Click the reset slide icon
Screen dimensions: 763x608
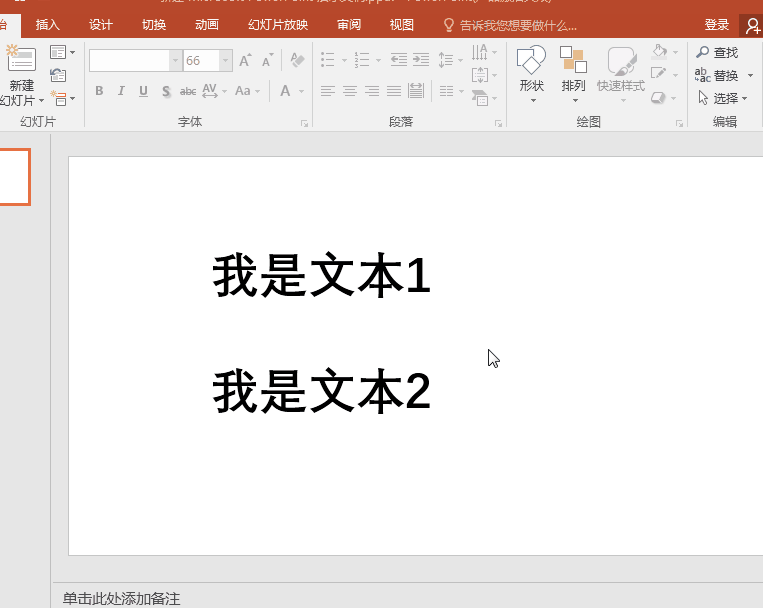(x=58, y=75)
